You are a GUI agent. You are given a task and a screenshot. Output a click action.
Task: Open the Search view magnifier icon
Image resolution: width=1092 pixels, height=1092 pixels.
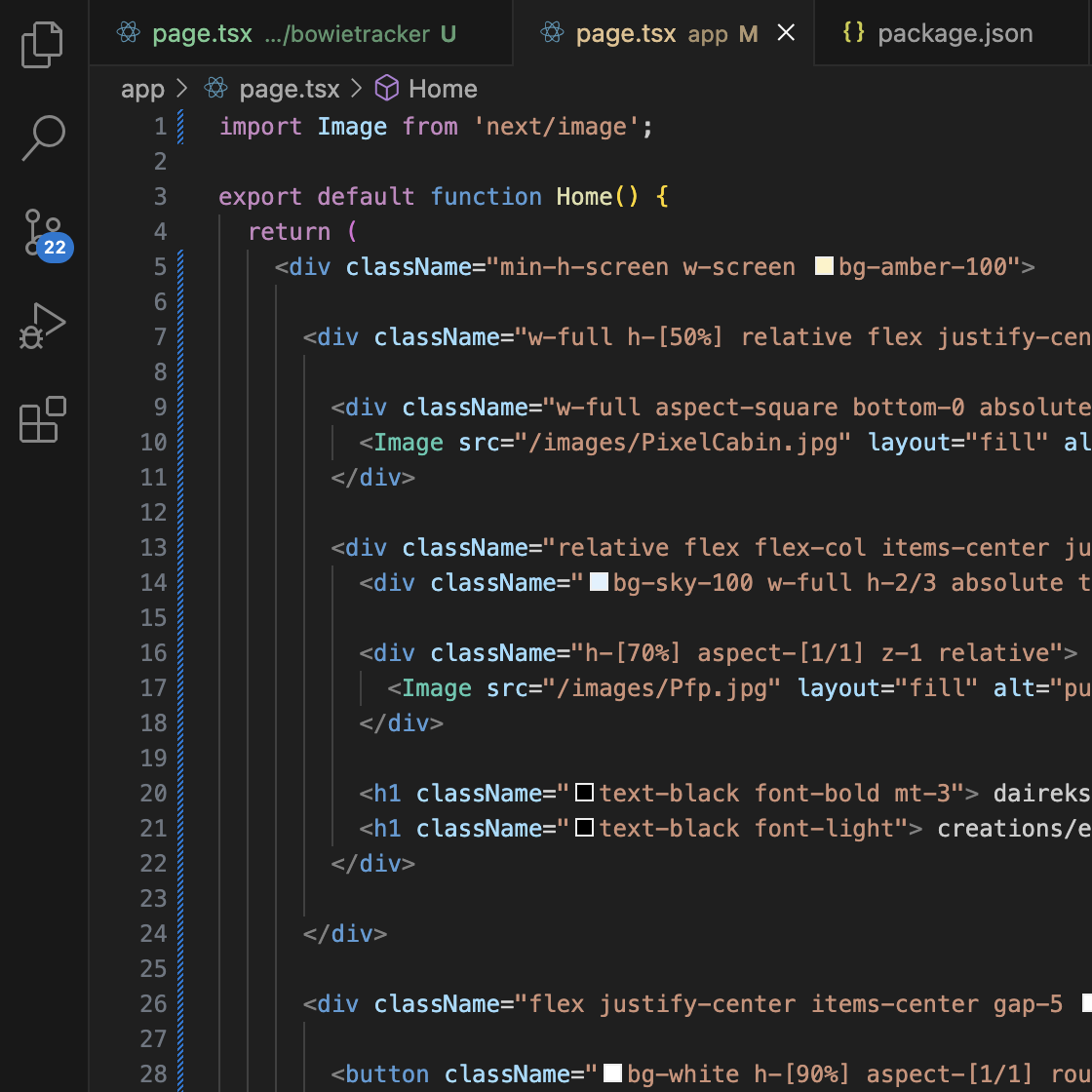pyautogui.click(x=43, y=137)
